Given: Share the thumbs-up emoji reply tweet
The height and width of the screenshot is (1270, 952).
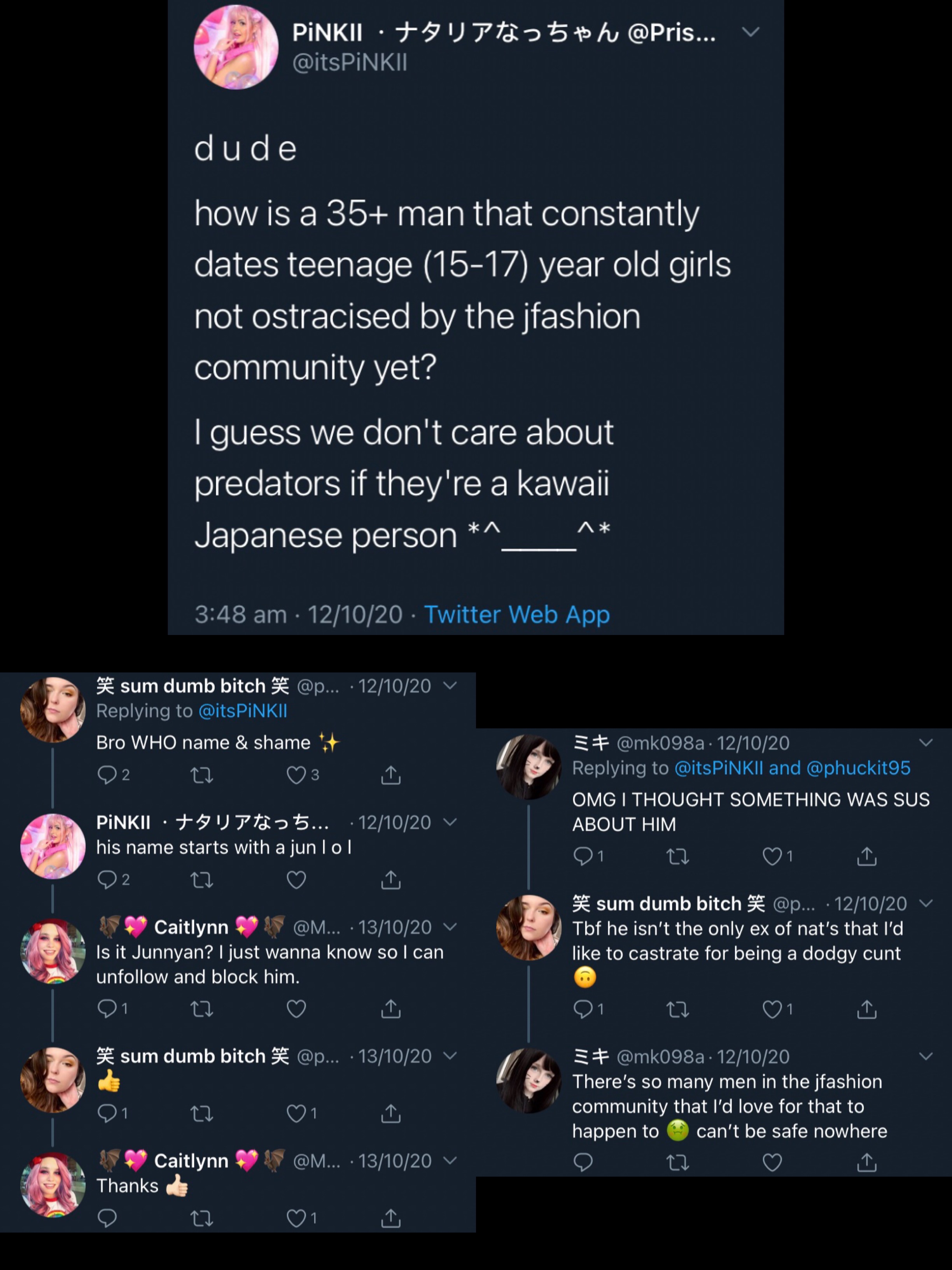Looking at the screenshot, I should tap(391, 1113).
